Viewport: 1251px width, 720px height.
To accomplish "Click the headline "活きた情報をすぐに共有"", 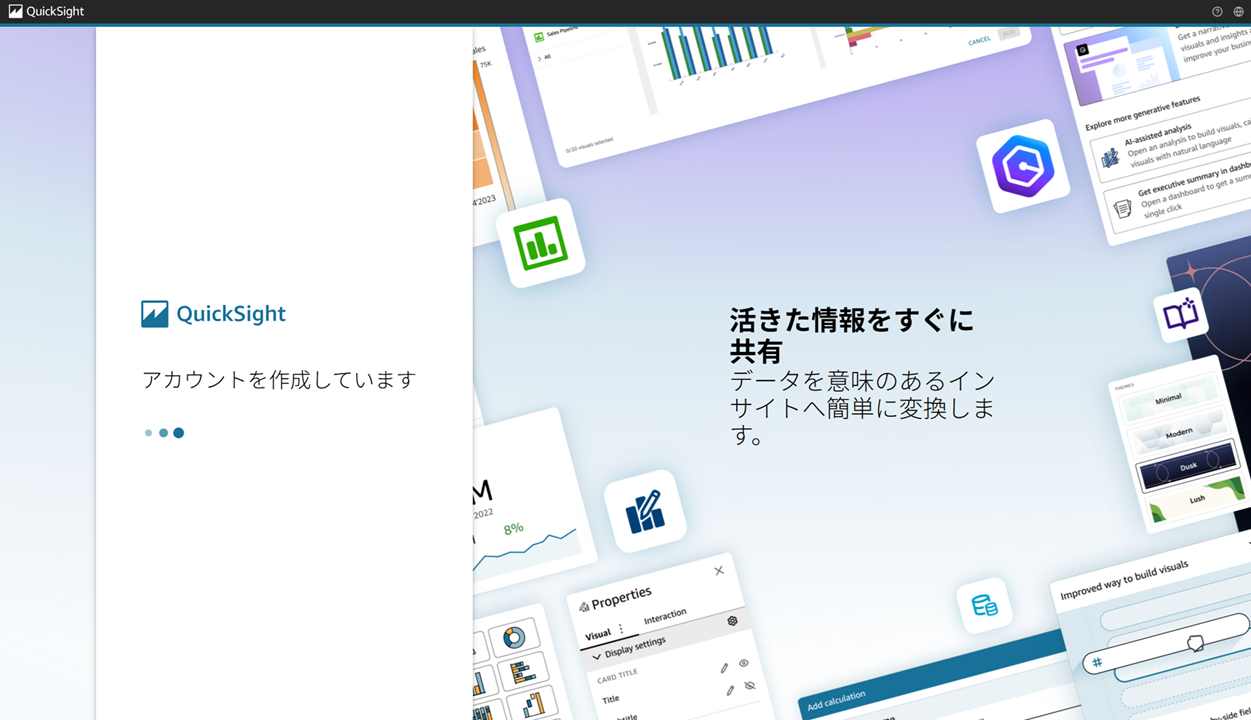I will (x=852, y=335).
